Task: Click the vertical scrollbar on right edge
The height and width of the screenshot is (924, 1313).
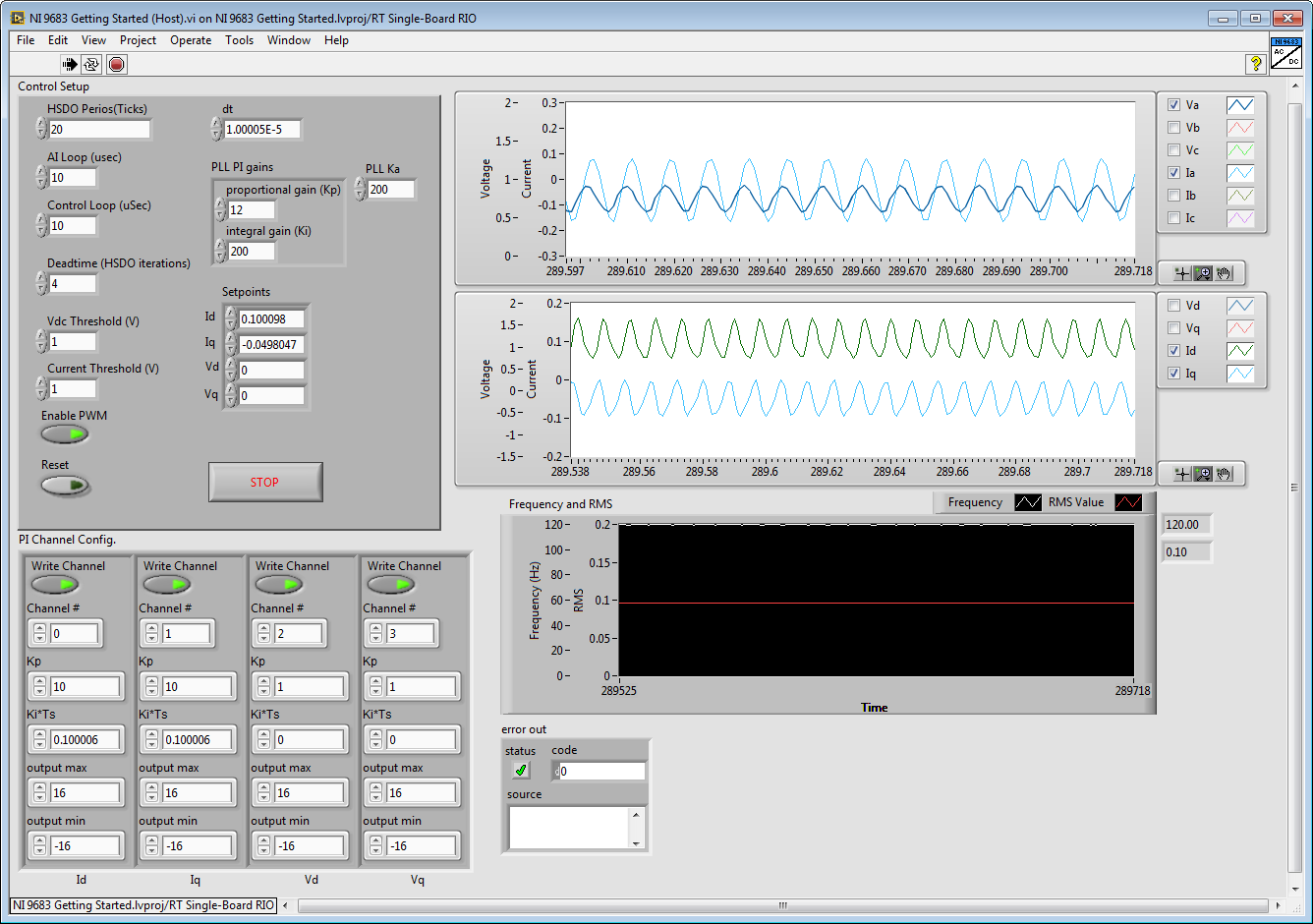Action: pyautogui.click(x=1293, y=487)
